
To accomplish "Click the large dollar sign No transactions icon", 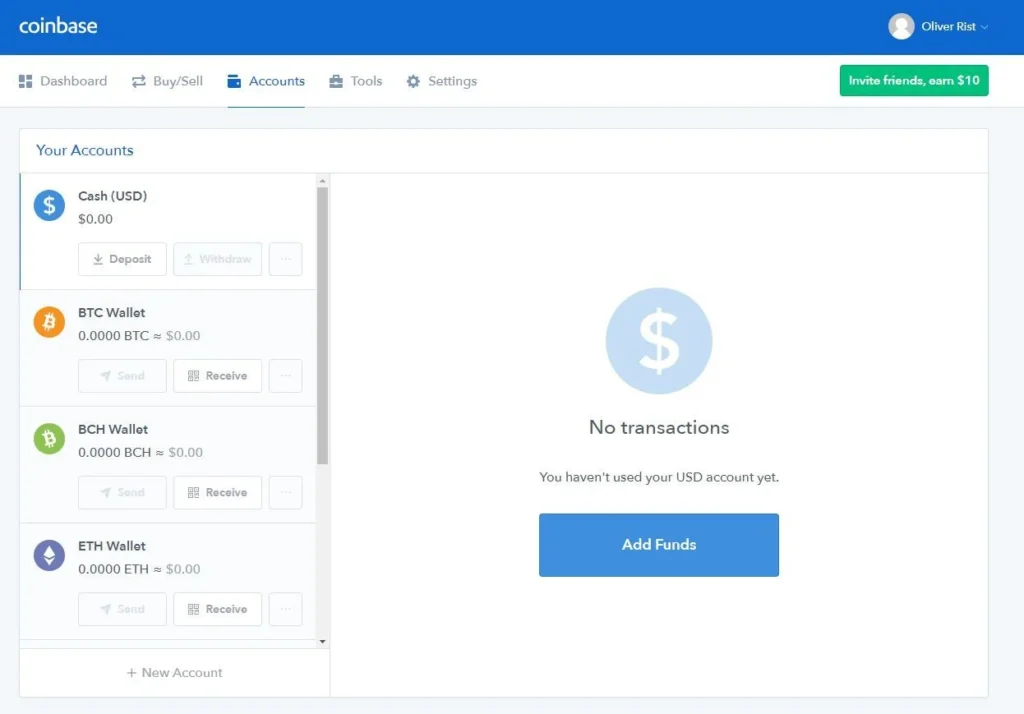I will (658, 340).
